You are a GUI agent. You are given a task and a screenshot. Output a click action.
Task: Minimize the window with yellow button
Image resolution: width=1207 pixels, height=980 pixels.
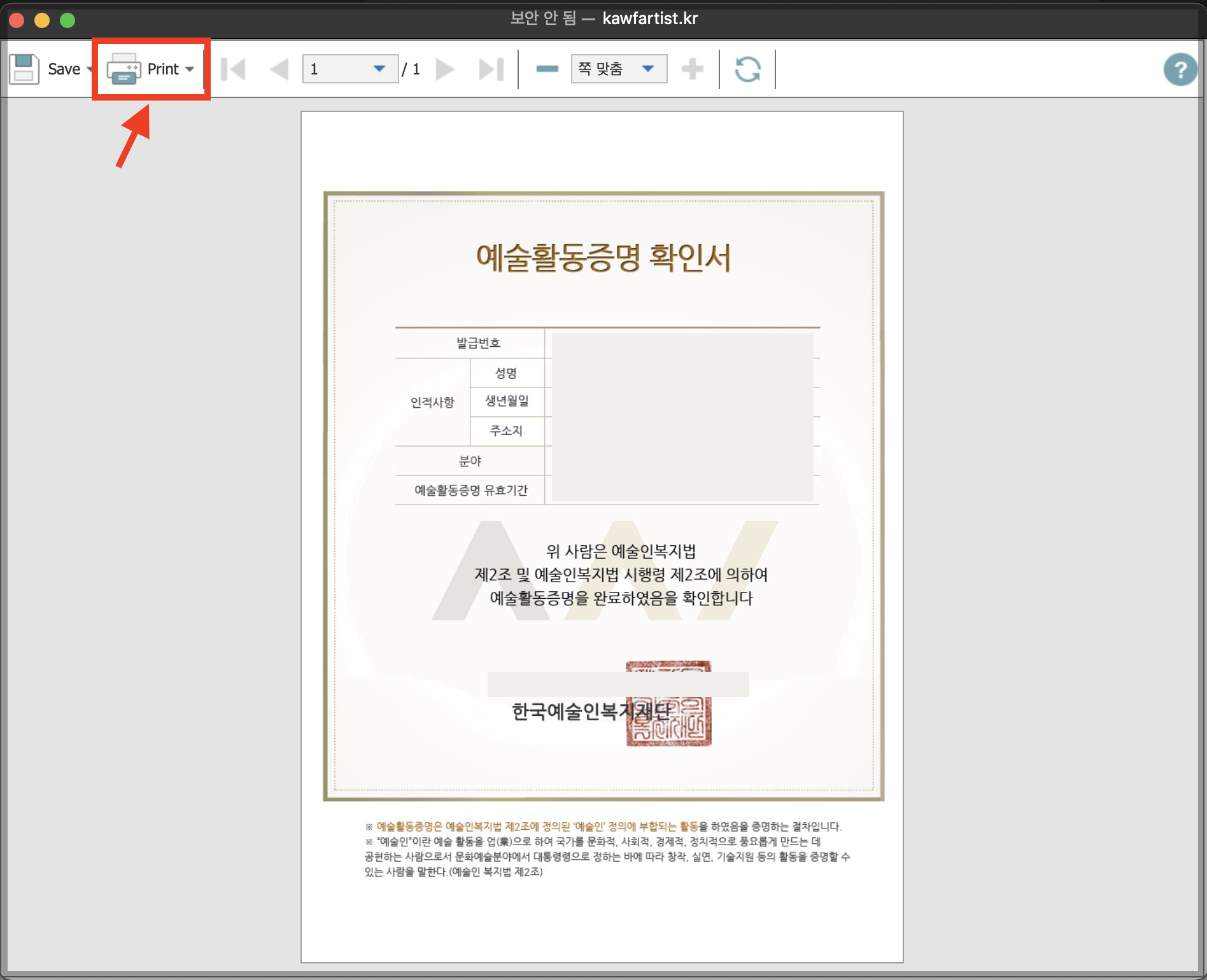point(42,20)
